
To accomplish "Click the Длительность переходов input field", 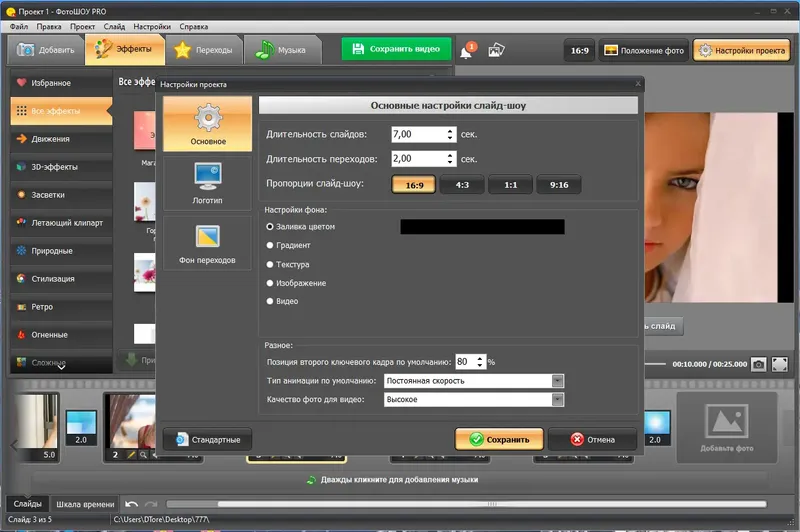I will pyautogui.click(x=418, y=159).
